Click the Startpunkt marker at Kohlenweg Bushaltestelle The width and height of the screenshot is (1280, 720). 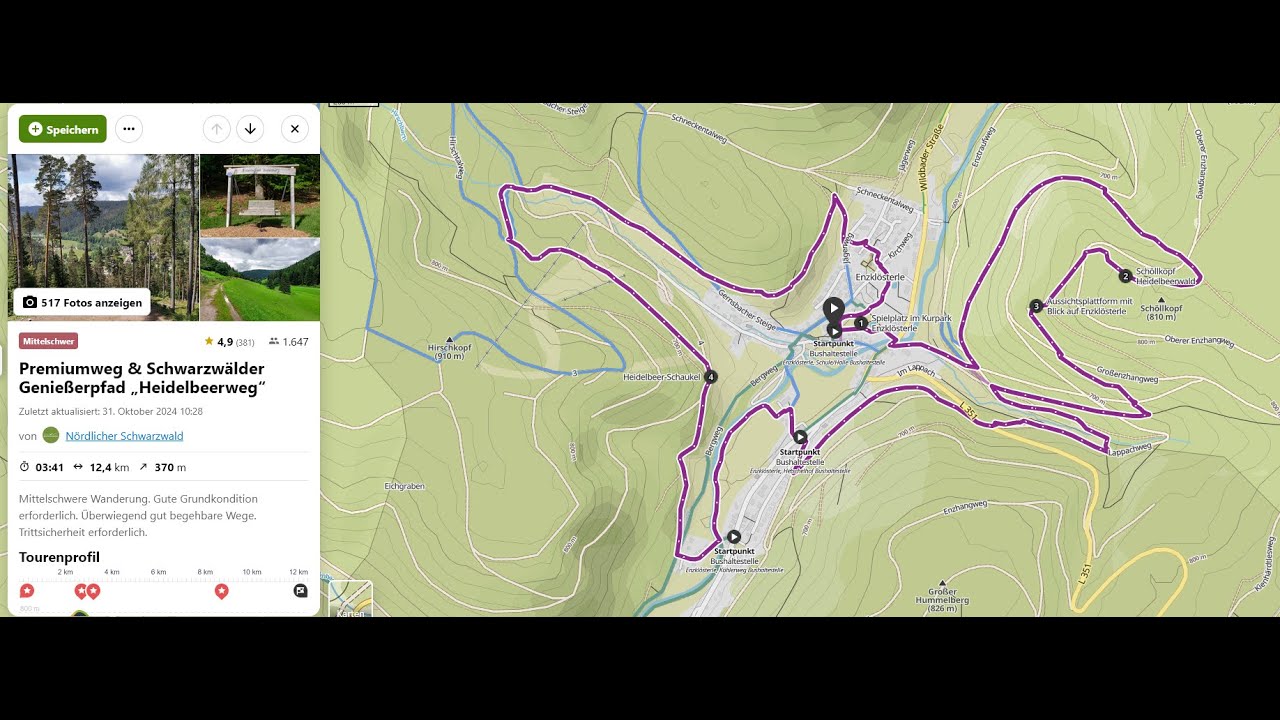click(x=733, y=537)
